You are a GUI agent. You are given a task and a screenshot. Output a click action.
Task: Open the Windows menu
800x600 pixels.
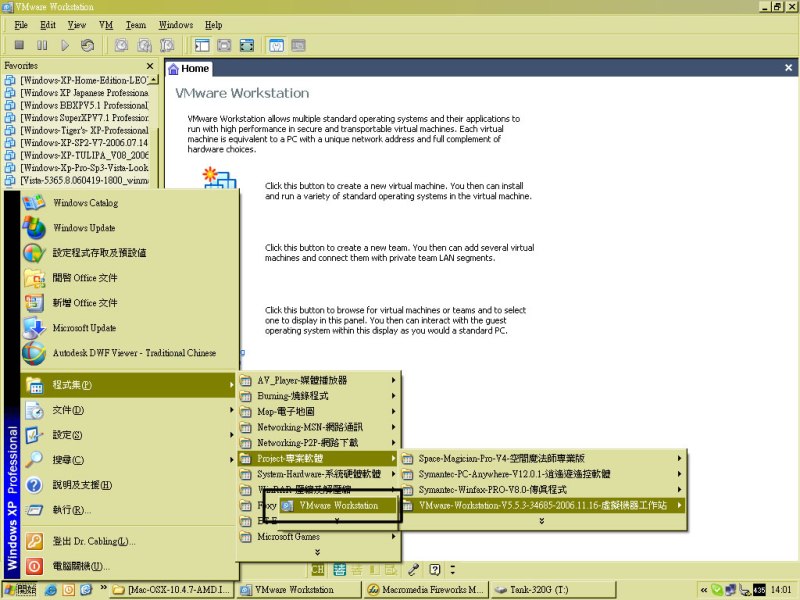point(176,25)
